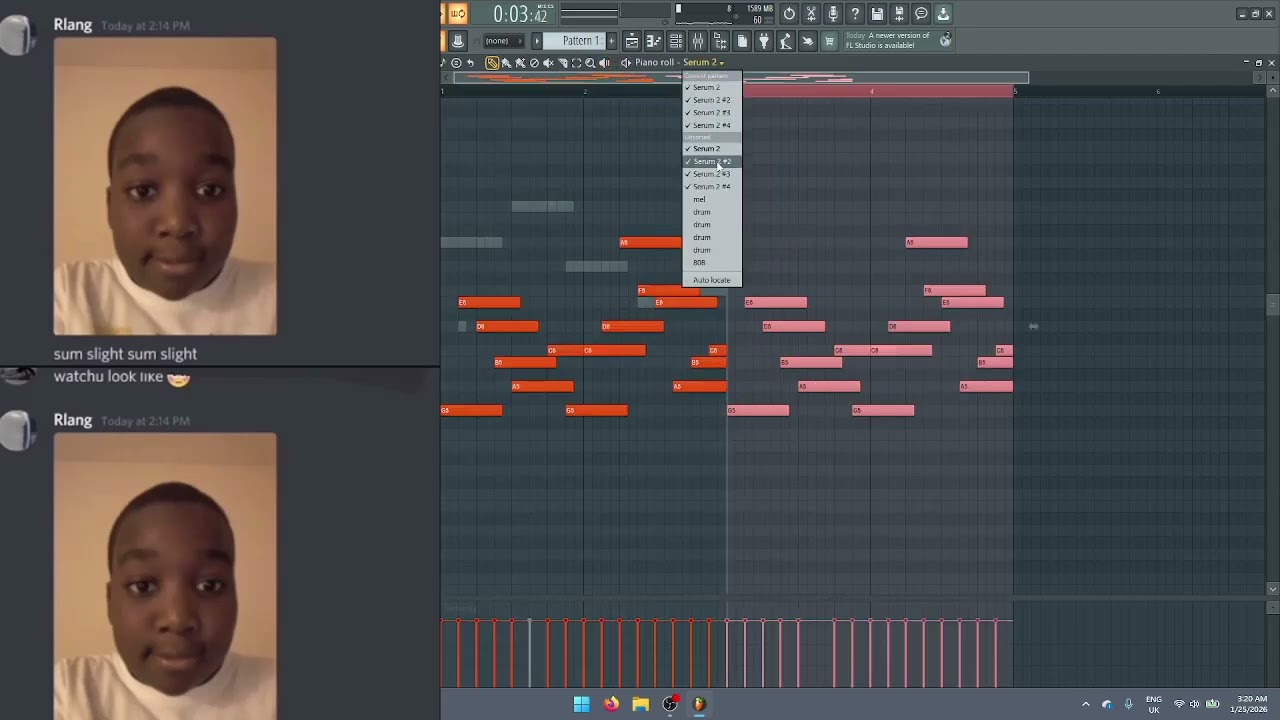This screenshot has width=1280, height=720.
Task: Click arrow left of Pattern 1 selector
Action: coord(537,41)
